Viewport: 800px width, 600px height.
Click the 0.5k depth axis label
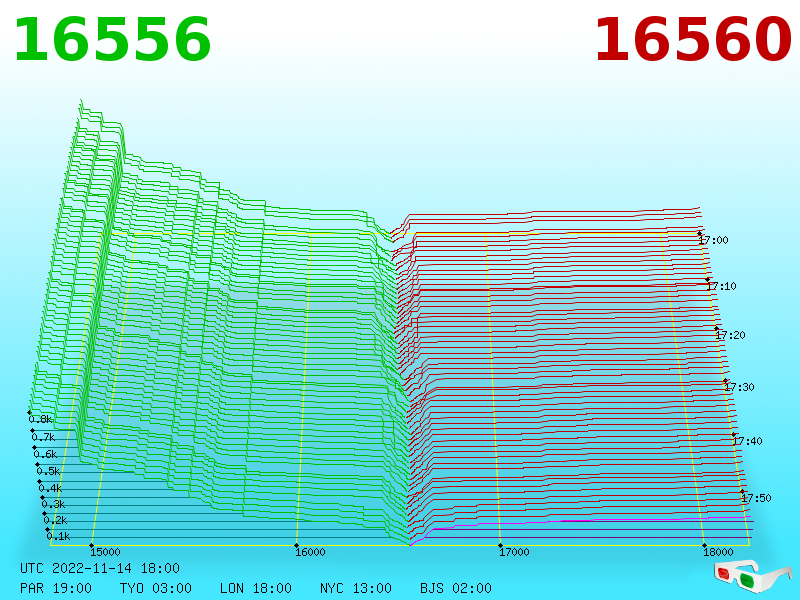pos(48,471)
